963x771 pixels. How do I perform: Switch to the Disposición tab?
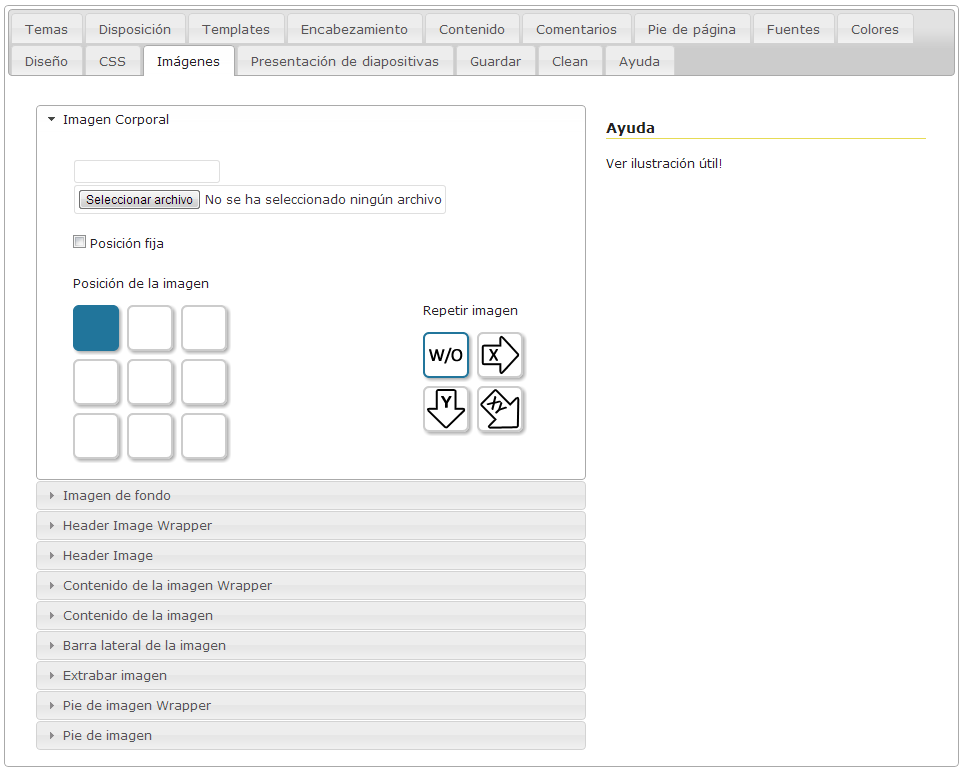(135, 29)
